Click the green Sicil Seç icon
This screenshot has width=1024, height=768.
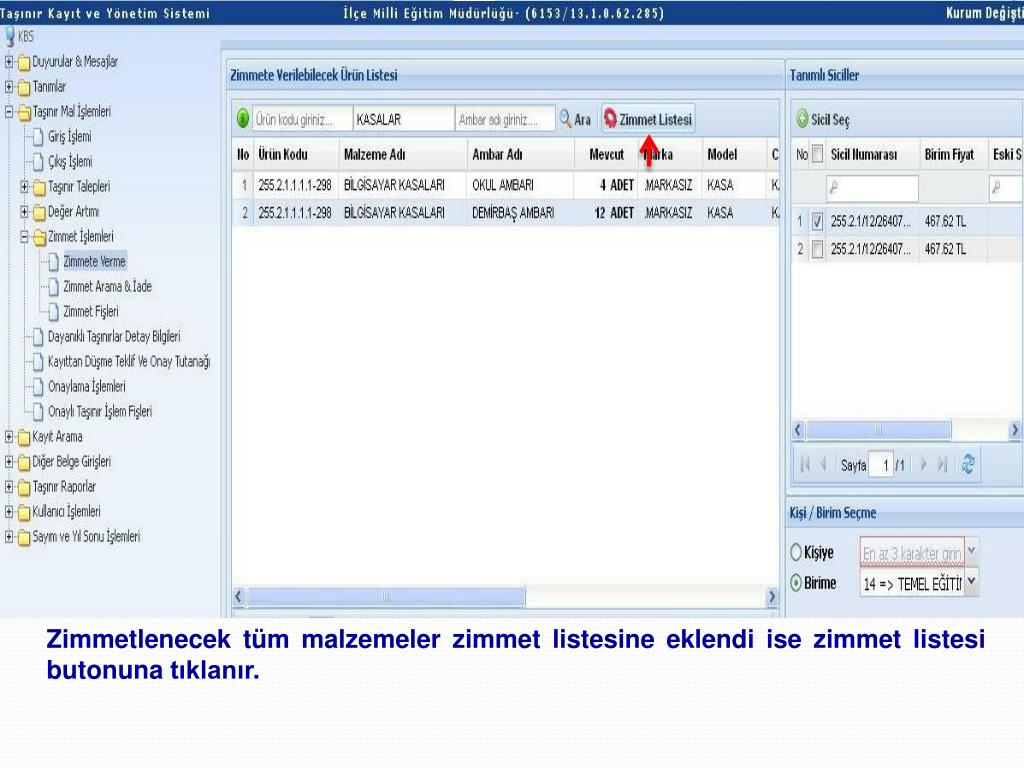(x=803, y=120)
